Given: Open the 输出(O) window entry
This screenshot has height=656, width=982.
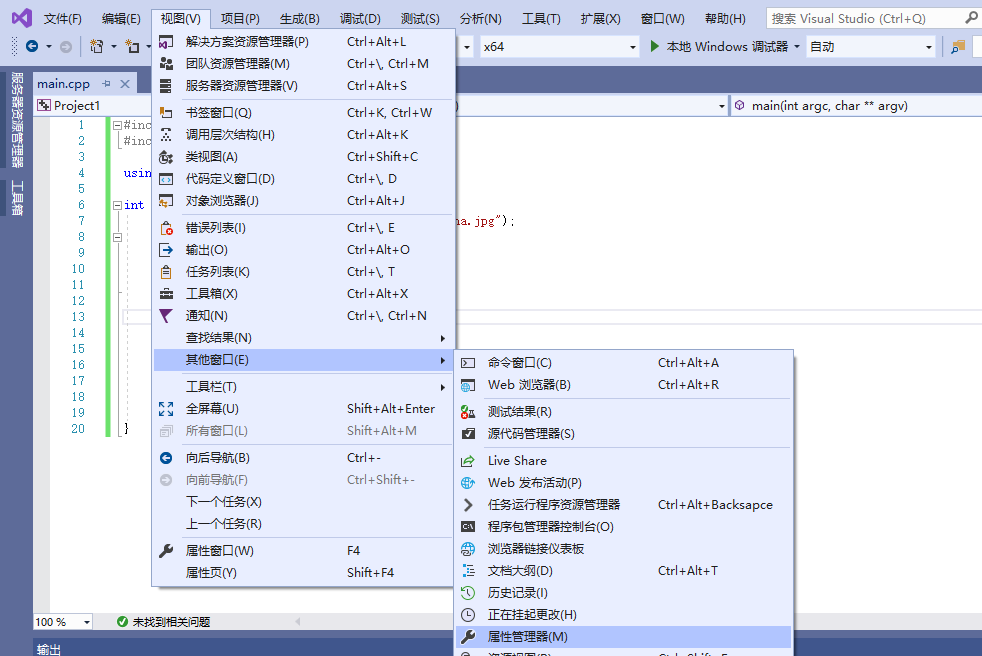Looking at the screenshot, I should (303, 250).
